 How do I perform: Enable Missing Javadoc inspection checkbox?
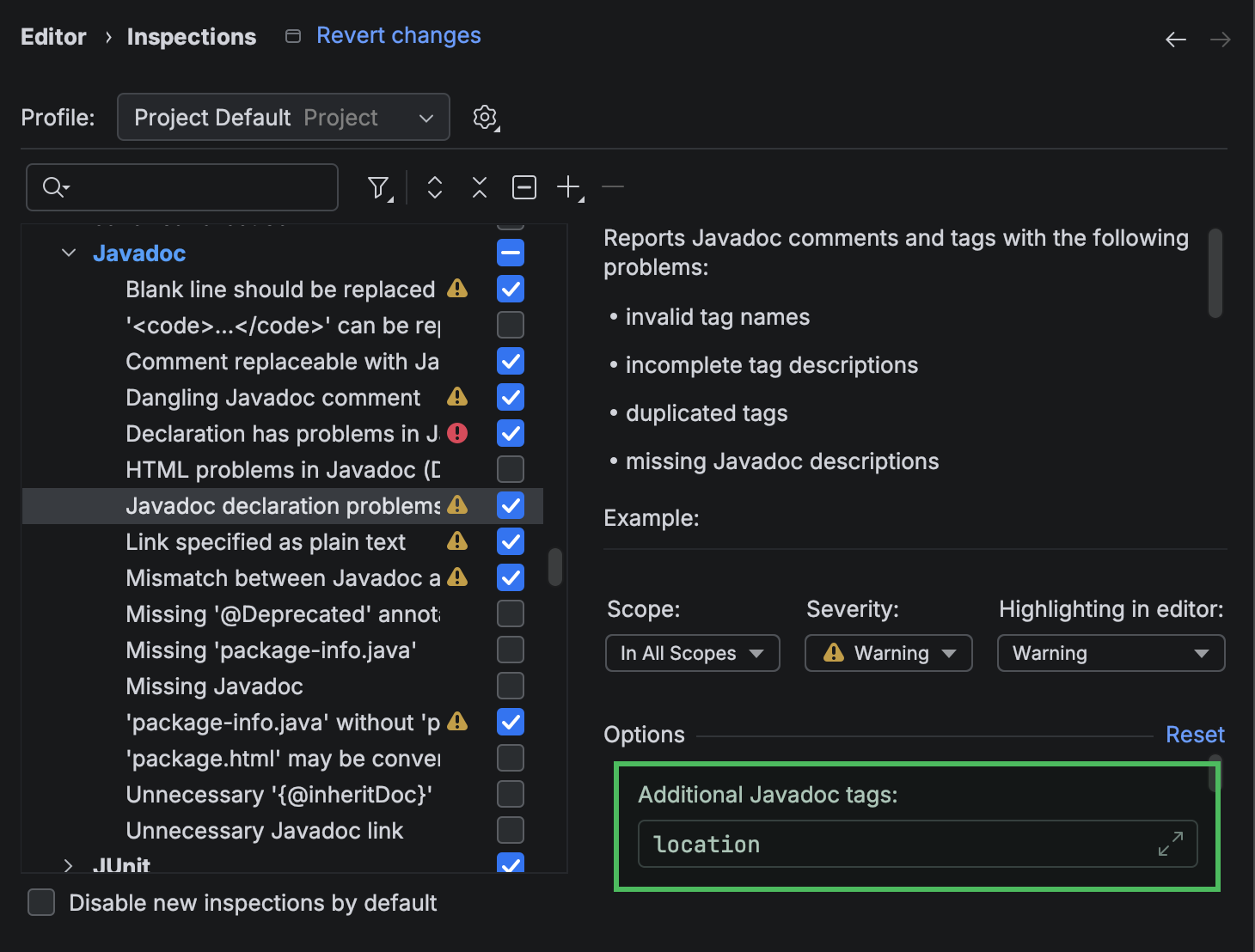tap(511, 687)
